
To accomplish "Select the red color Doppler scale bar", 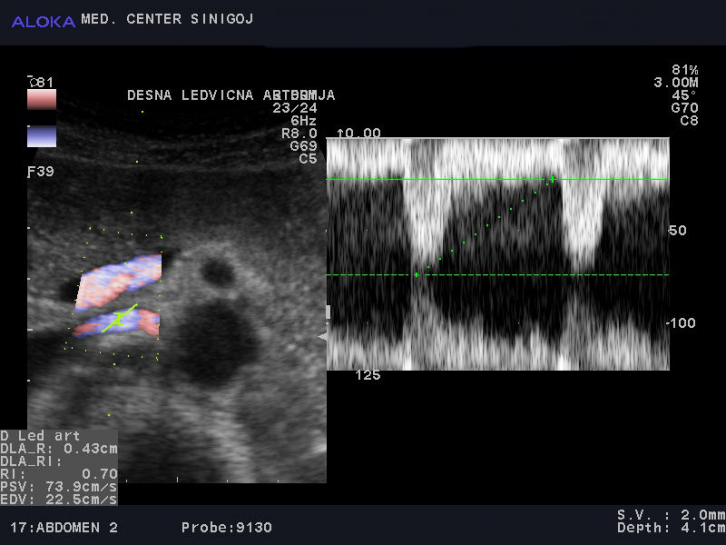I will [42, 100].
